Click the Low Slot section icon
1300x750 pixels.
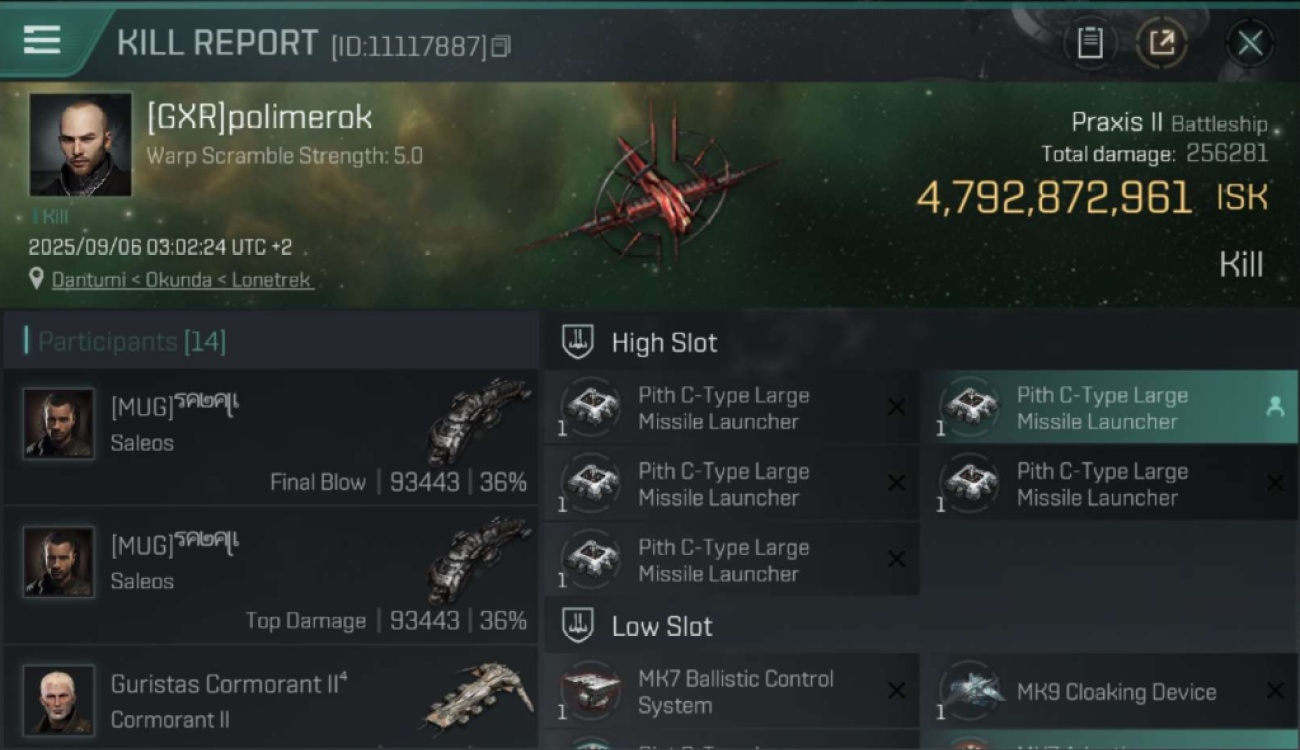pyautogui.click(x=577, y=626)
